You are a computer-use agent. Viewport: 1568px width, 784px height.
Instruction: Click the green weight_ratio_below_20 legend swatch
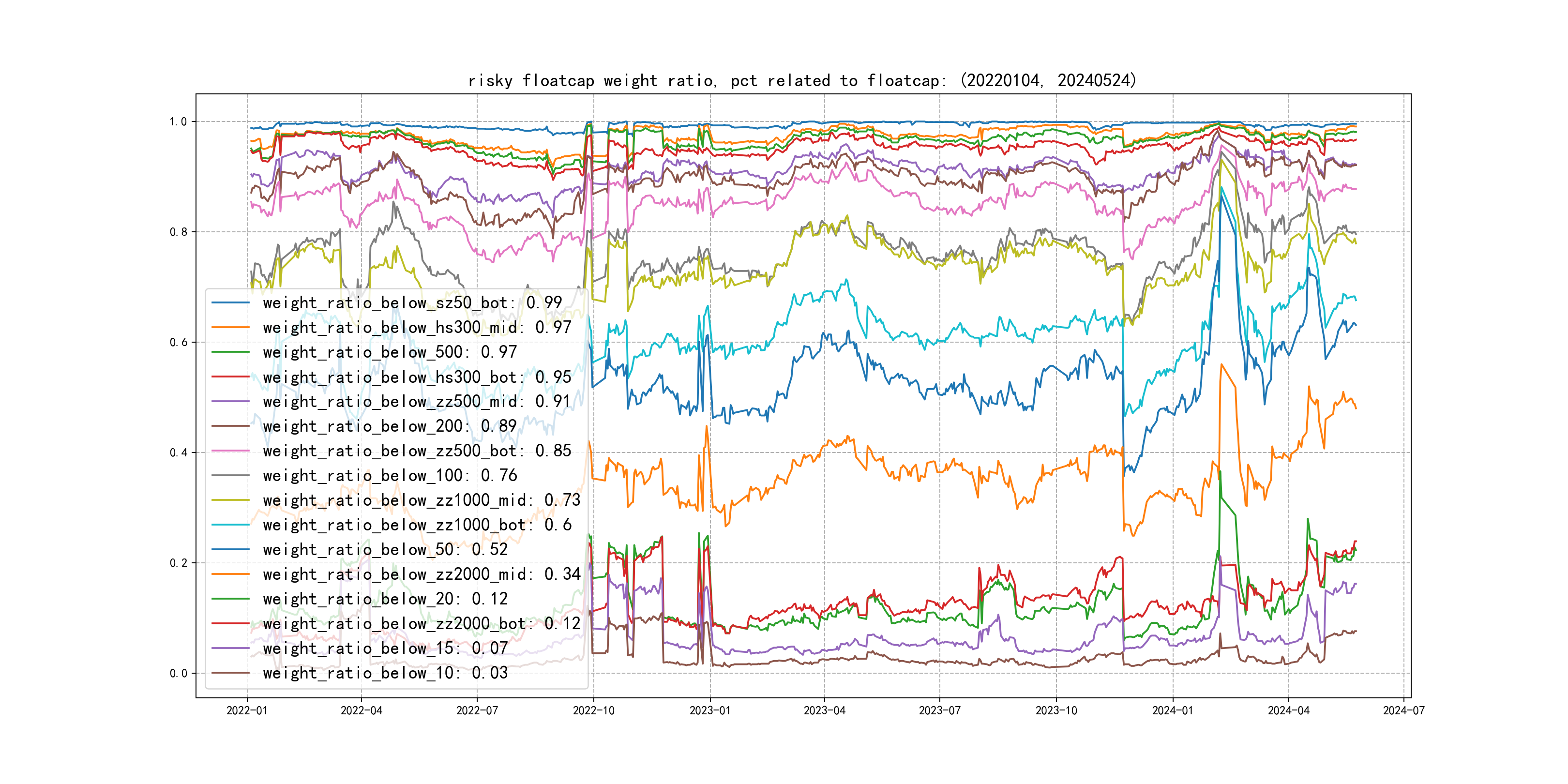click(230, 599)
